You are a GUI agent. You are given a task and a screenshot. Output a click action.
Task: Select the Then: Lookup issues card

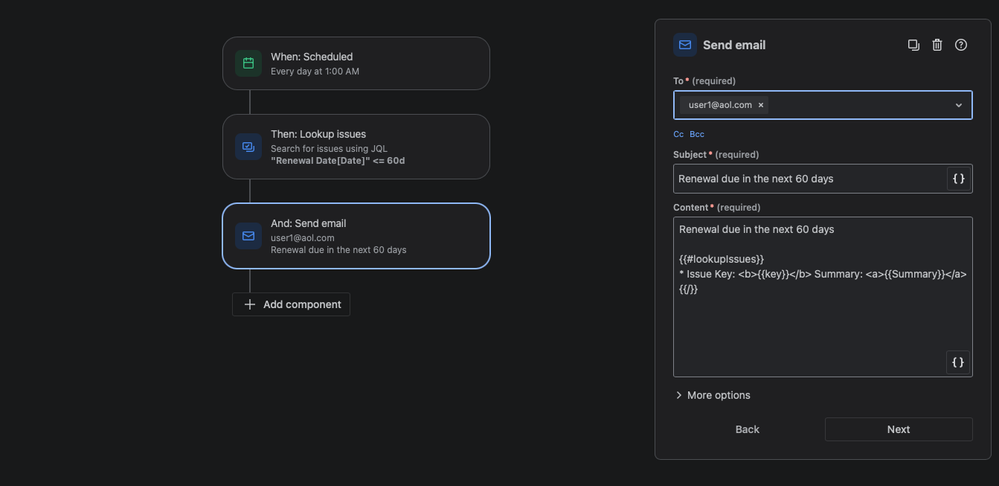[356, 147]
